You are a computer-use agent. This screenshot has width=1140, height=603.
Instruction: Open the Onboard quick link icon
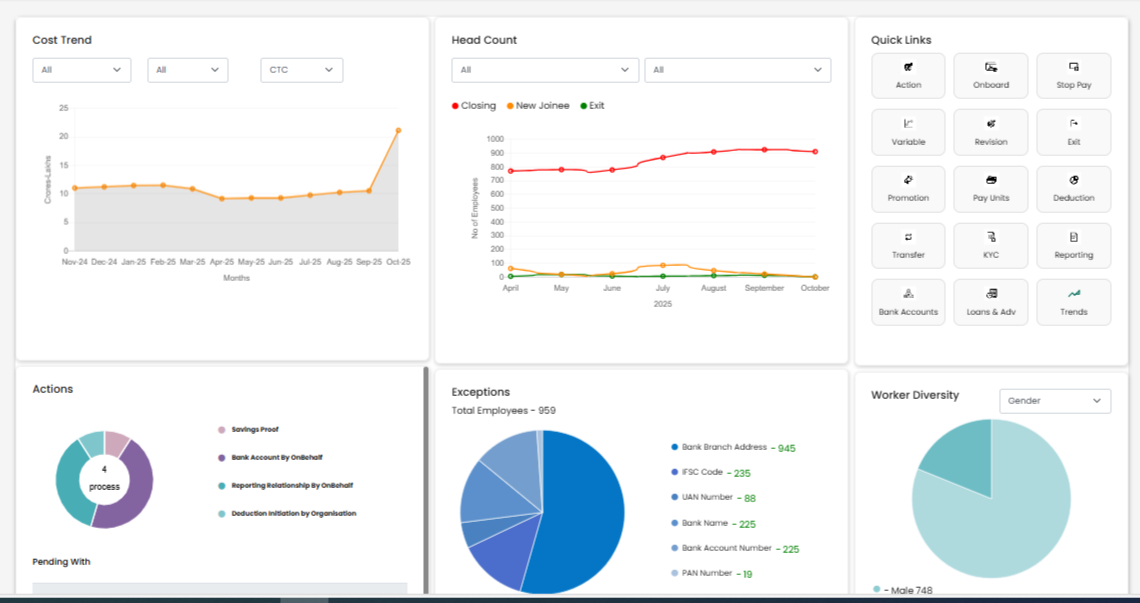tap(991, 75)
